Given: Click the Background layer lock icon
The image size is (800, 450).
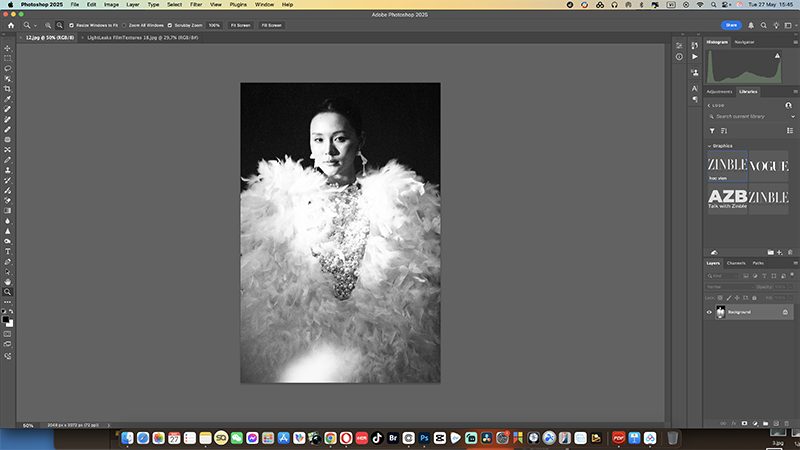Looking at the screenshot, I should [785, 312].
